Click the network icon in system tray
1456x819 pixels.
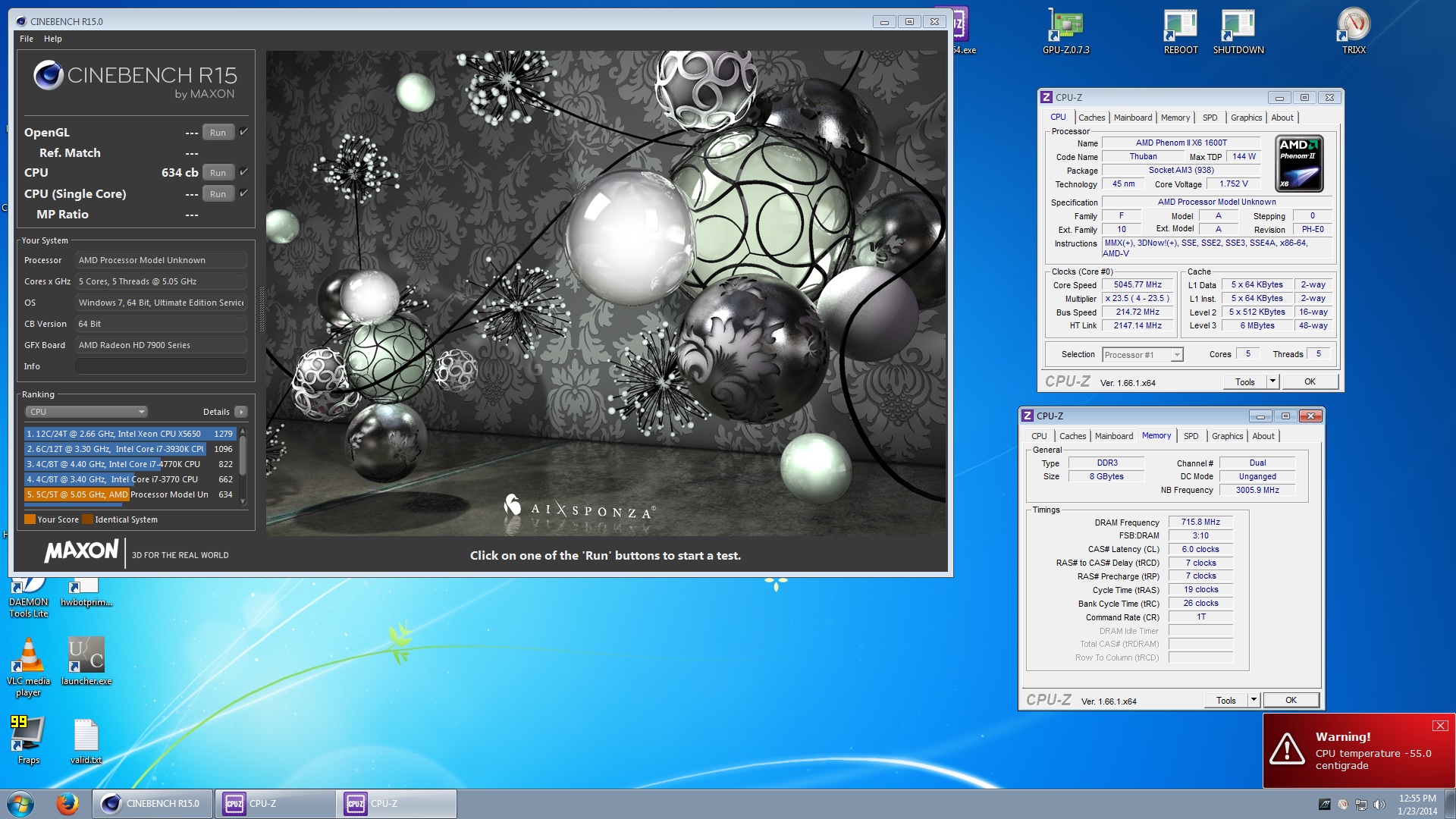(1361, 805)
